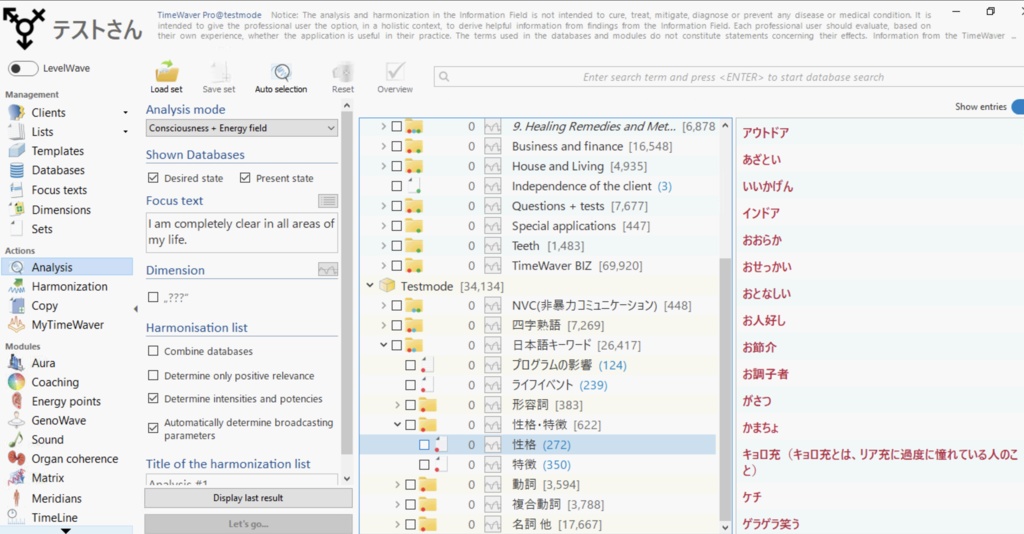Click the Reset toolbar icon
The height and width of the screenshot is (534, 1024).
[342, 77]
